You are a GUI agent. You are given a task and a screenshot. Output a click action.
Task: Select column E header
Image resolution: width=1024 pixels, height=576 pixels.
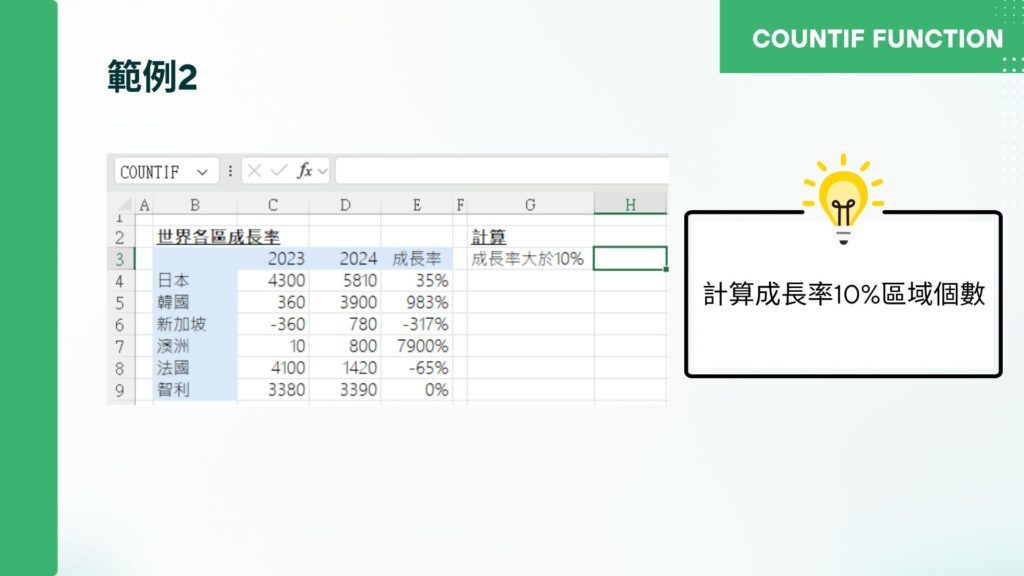pos(417,205)
